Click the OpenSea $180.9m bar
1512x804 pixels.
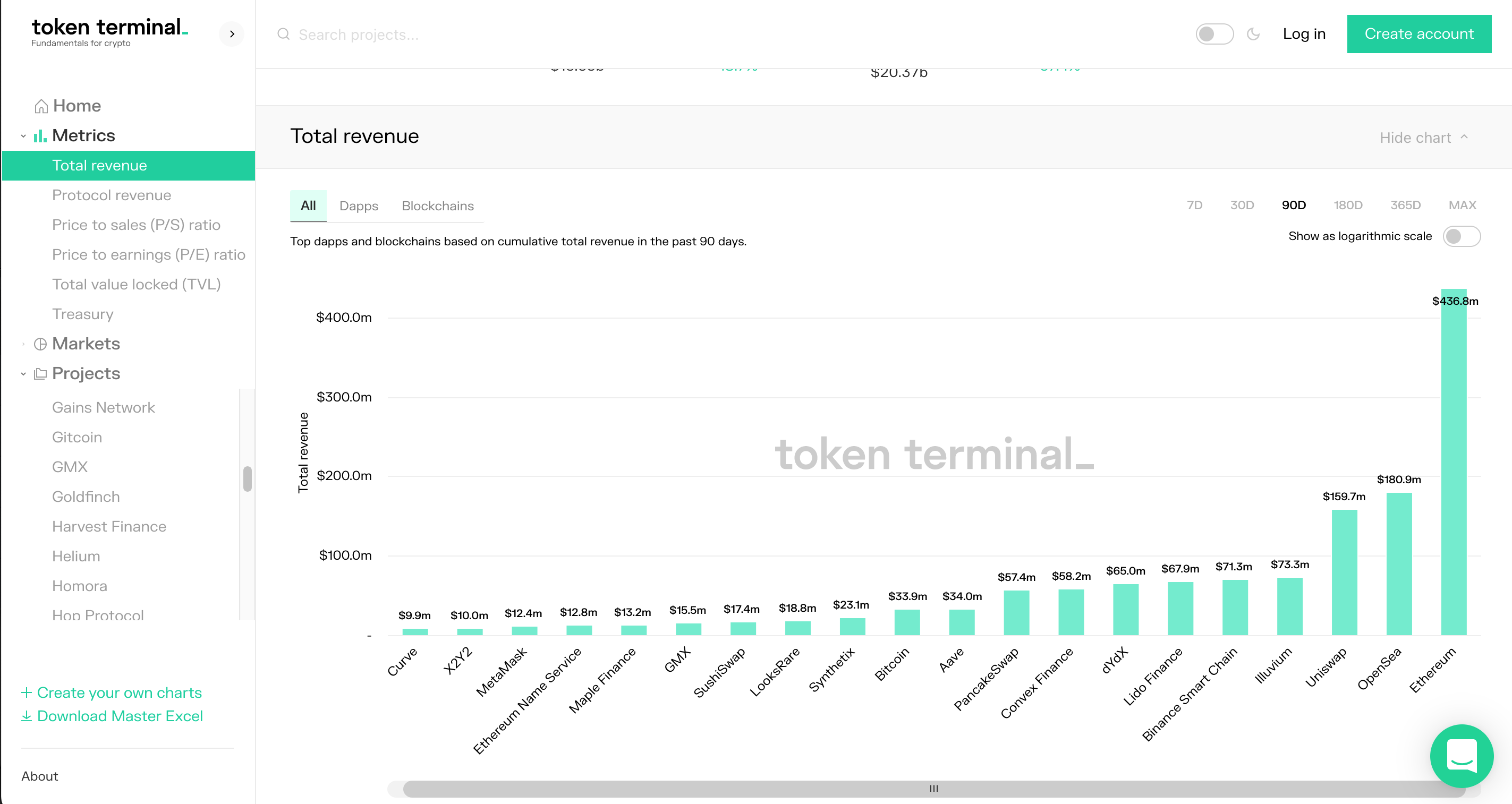pyautogui.click(x=1399, y=564)
